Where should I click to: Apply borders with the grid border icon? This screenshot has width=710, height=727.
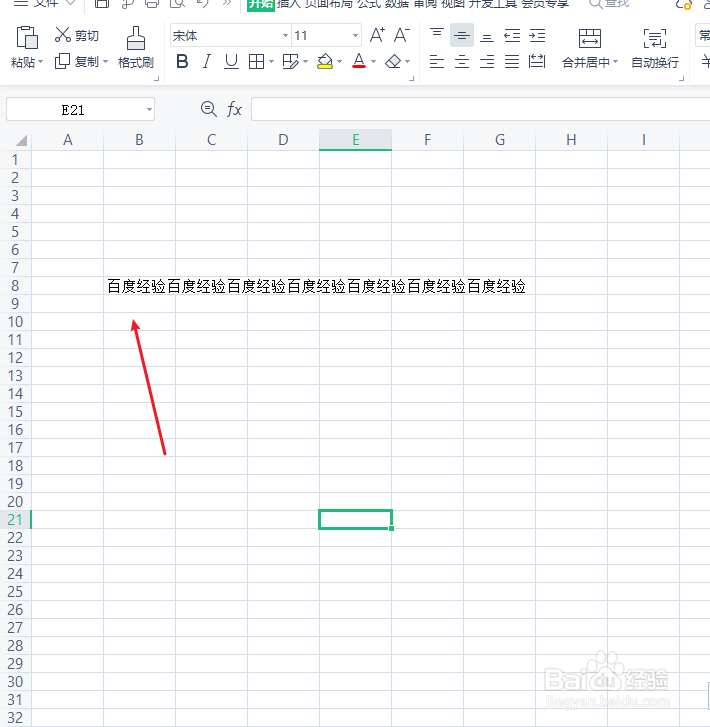256,61
